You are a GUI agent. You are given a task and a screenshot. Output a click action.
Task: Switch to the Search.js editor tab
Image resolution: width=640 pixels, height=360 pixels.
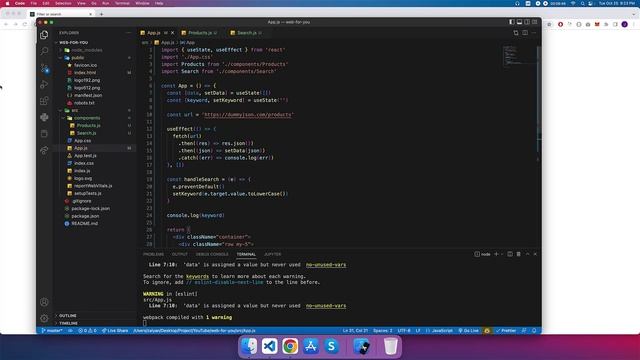[x=247, y=33]
